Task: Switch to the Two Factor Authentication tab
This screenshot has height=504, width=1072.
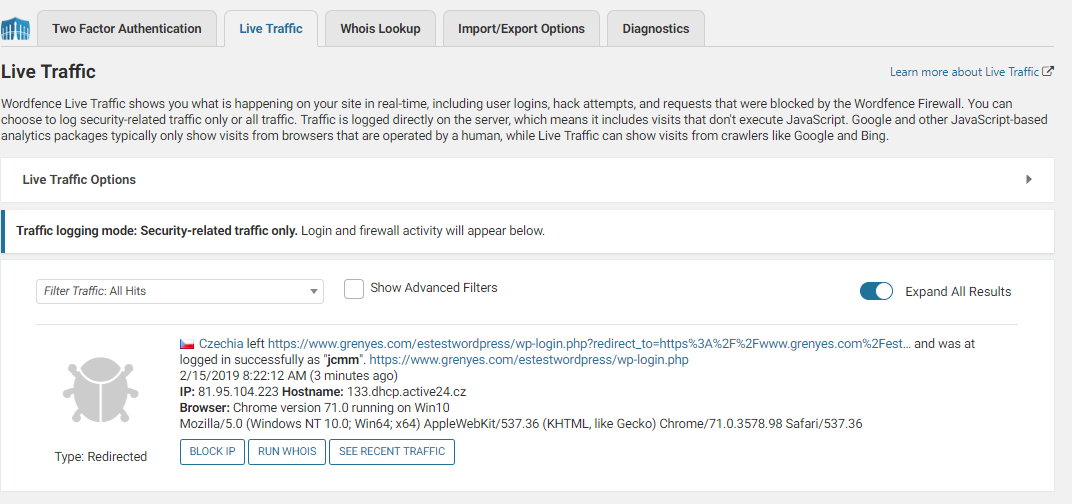Action: 127,29
